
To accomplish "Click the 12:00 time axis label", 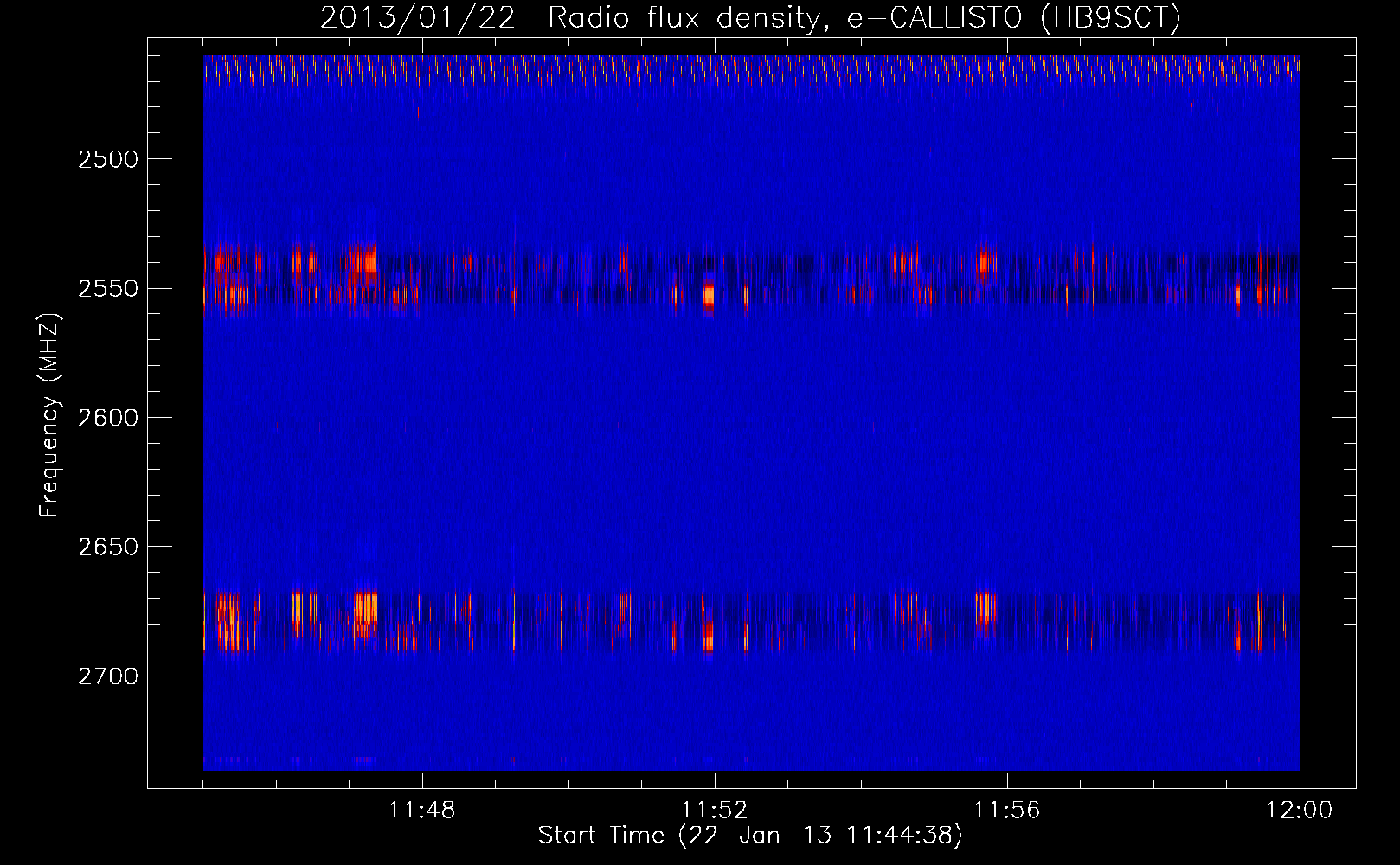I will [1300, 811].
